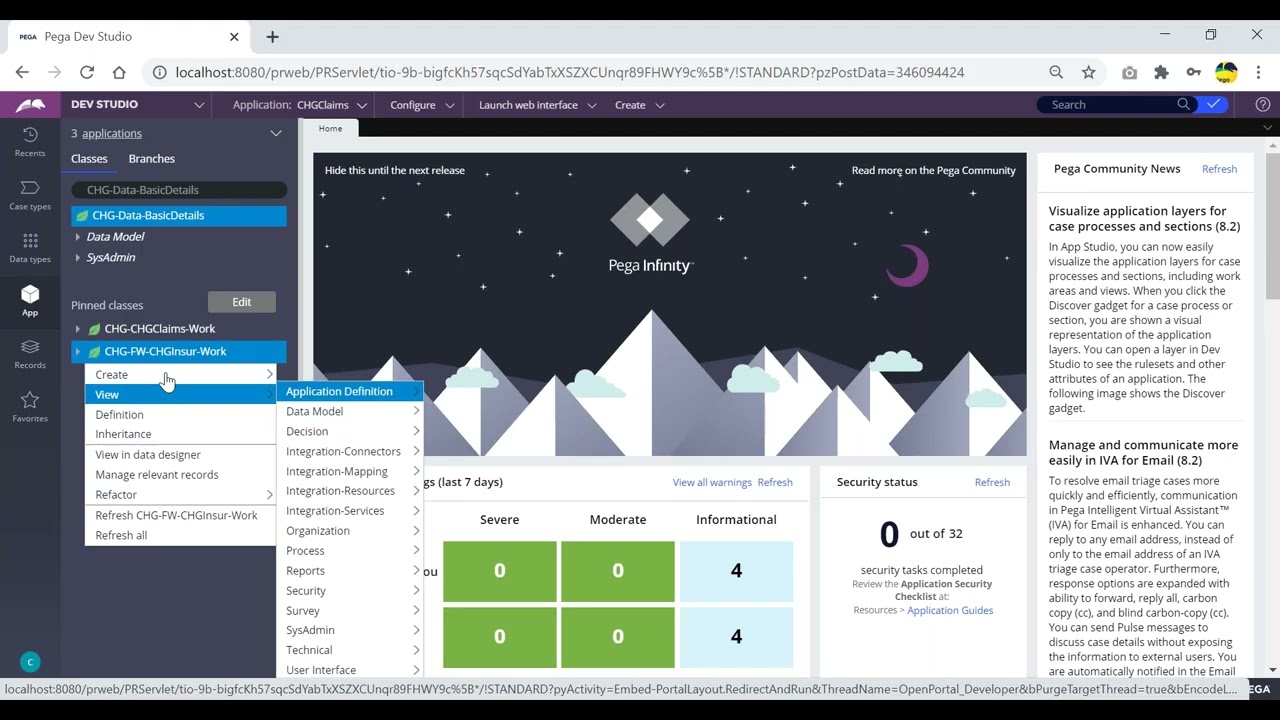The width and height of the screenshot is (1280, 720).
Task: Open the Records sidebar icon
Action: [x=30, y=353]
